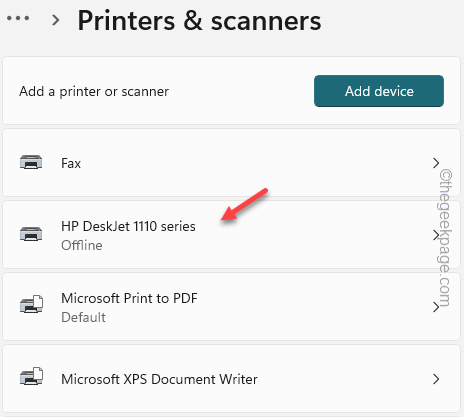Click the HP DeskJet 1110 printer icon
Image resolution: width=464 pixels, height=417 pixels.
tap(31, 234)
